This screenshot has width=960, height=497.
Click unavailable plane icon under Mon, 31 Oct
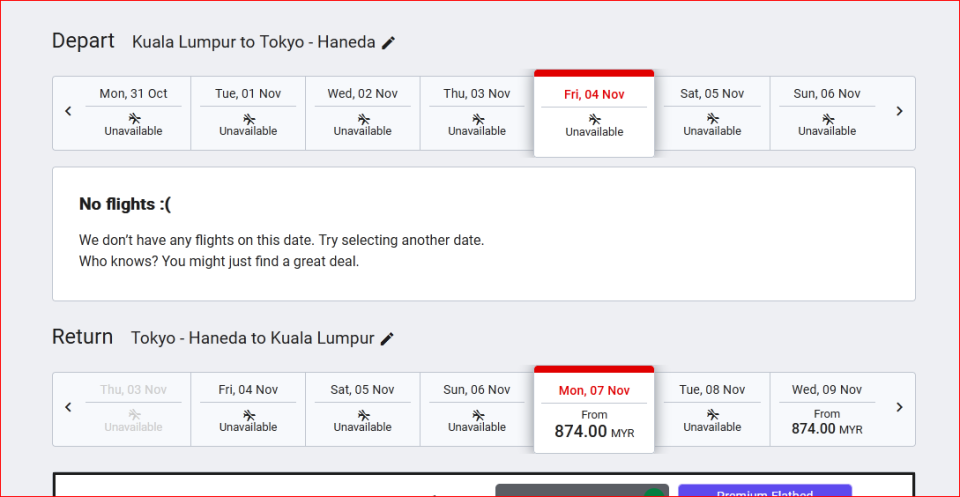tap(134, 118)
